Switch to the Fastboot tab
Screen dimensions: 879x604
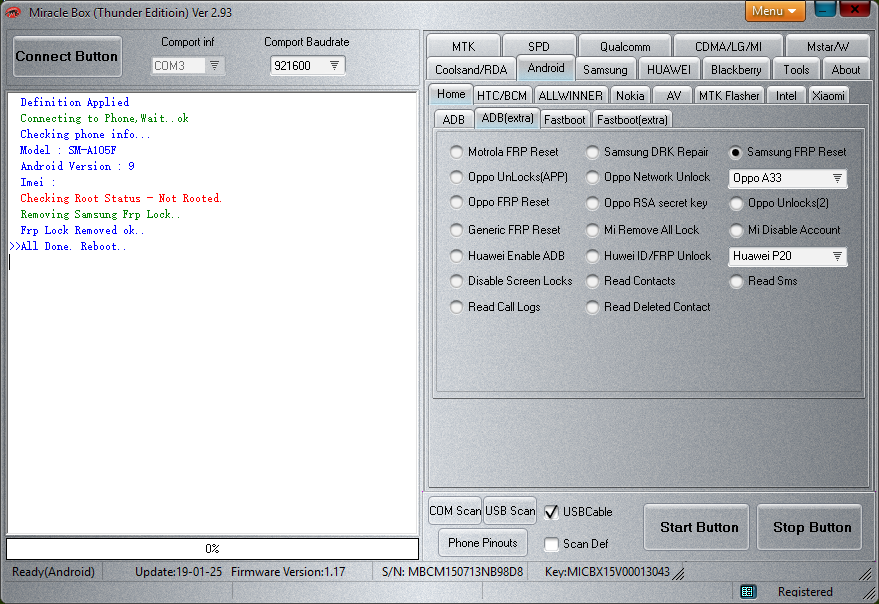coord(565,119)
